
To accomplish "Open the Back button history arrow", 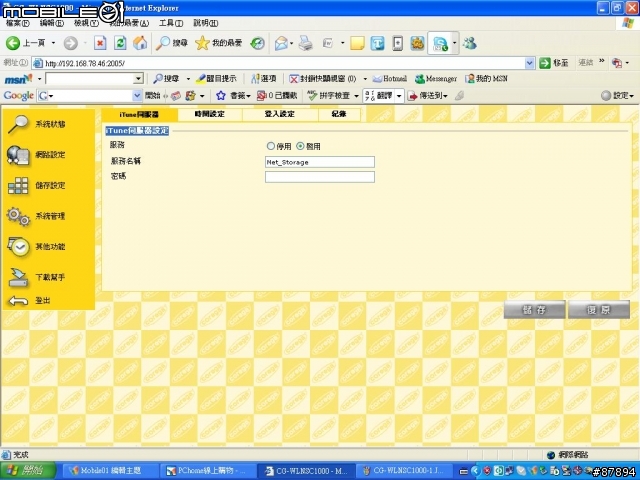I will click(x=53, y=43).
